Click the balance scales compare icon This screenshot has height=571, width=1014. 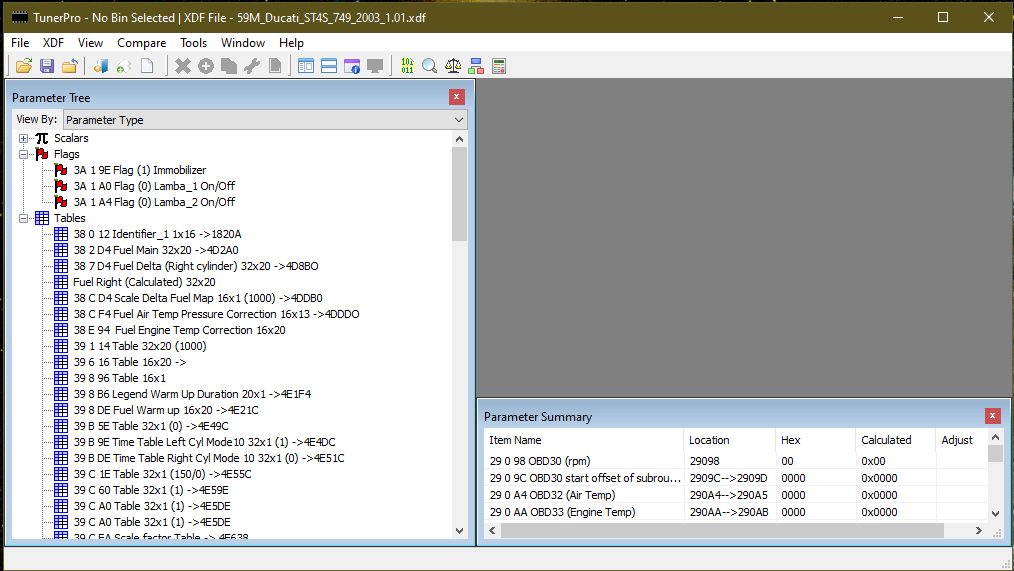point(453,66)
